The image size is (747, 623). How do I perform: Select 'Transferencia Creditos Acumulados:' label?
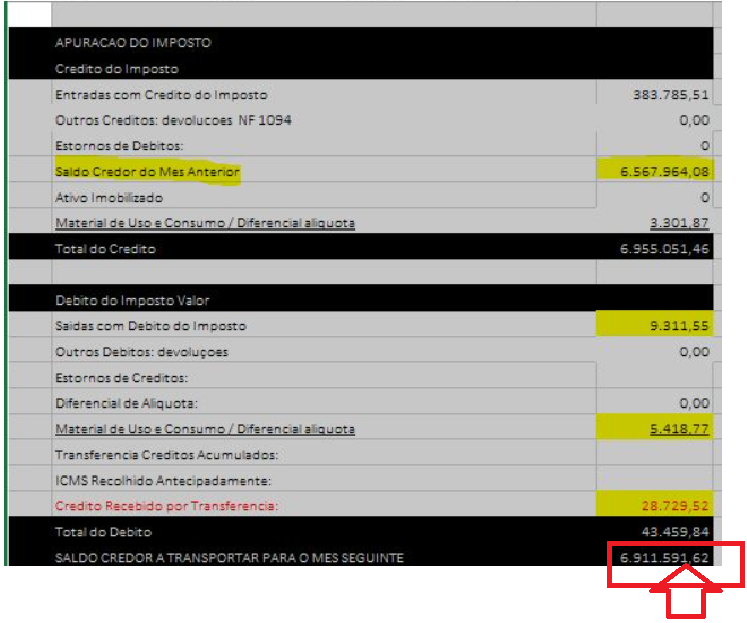pos(166,455)
